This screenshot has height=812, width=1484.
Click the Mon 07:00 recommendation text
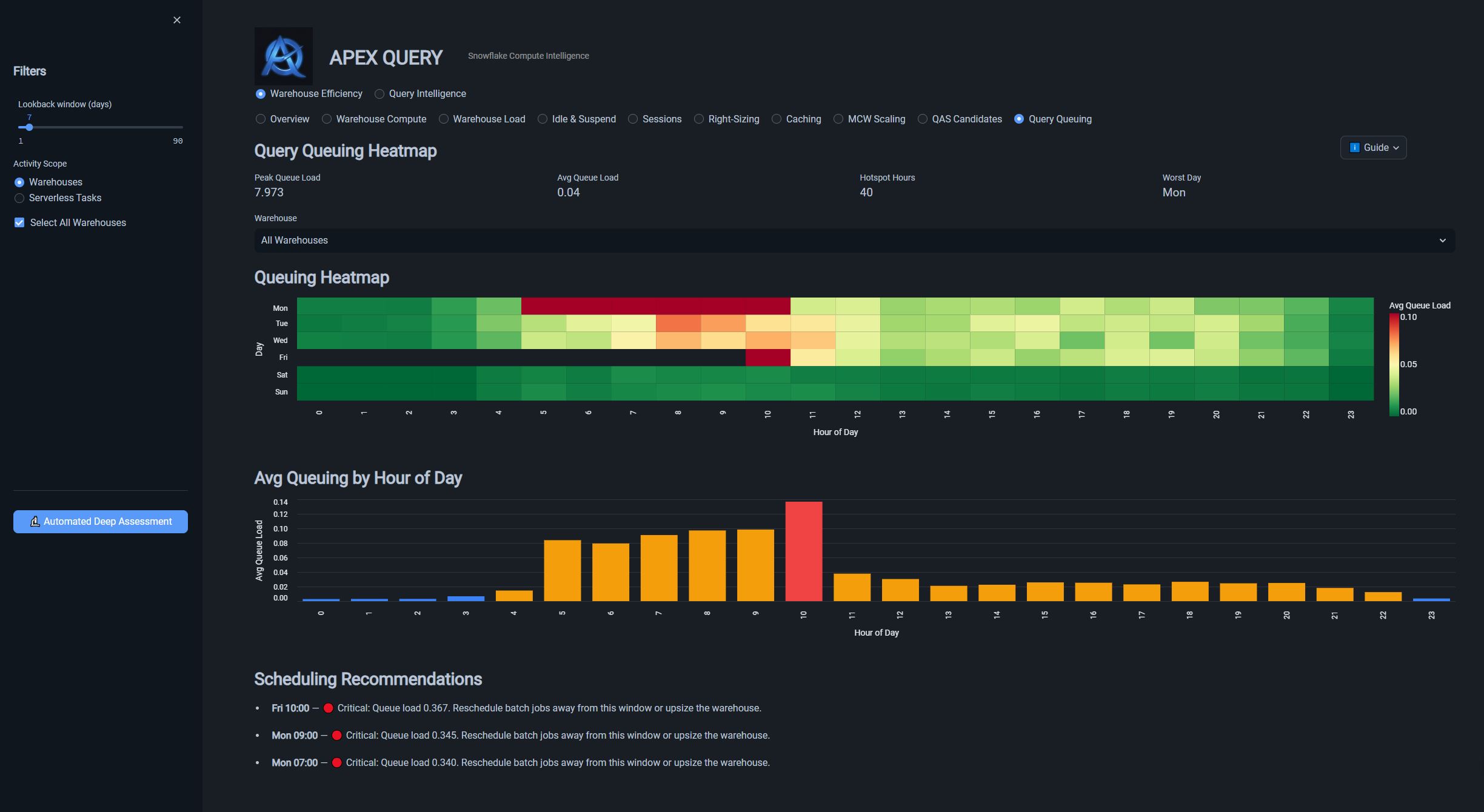pyautogui.click(x=521, y=762)
